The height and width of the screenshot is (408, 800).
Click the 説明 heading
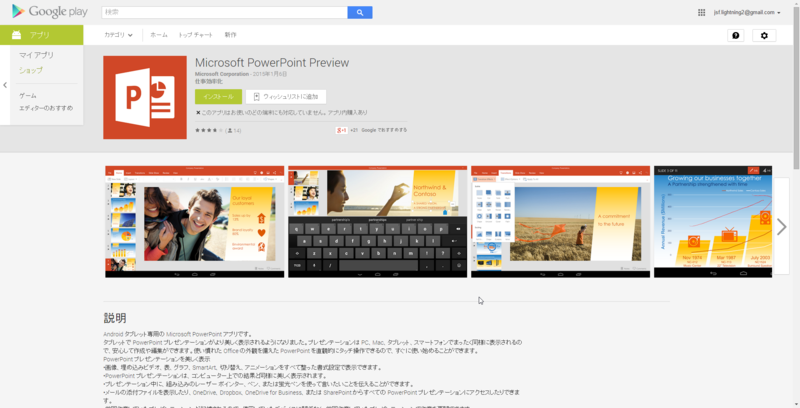tap(115, 318)
